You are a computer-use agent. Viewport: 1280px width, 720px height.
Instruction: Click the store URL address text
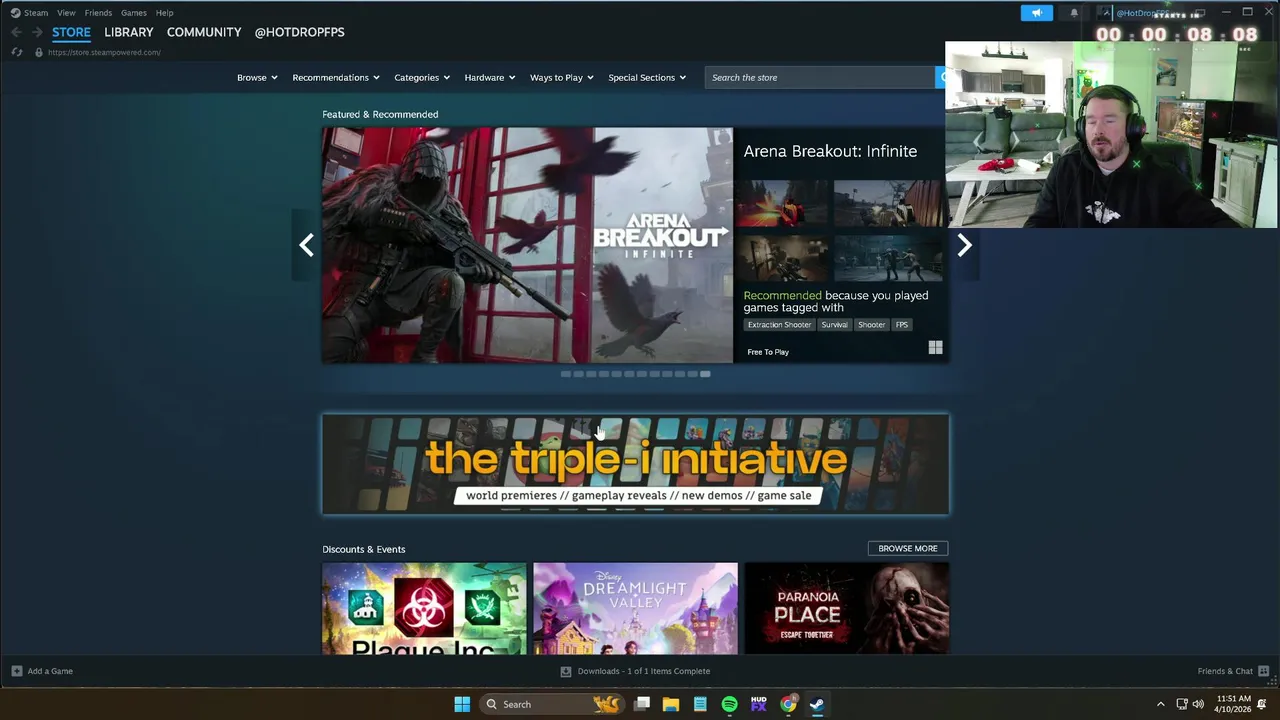104,52
